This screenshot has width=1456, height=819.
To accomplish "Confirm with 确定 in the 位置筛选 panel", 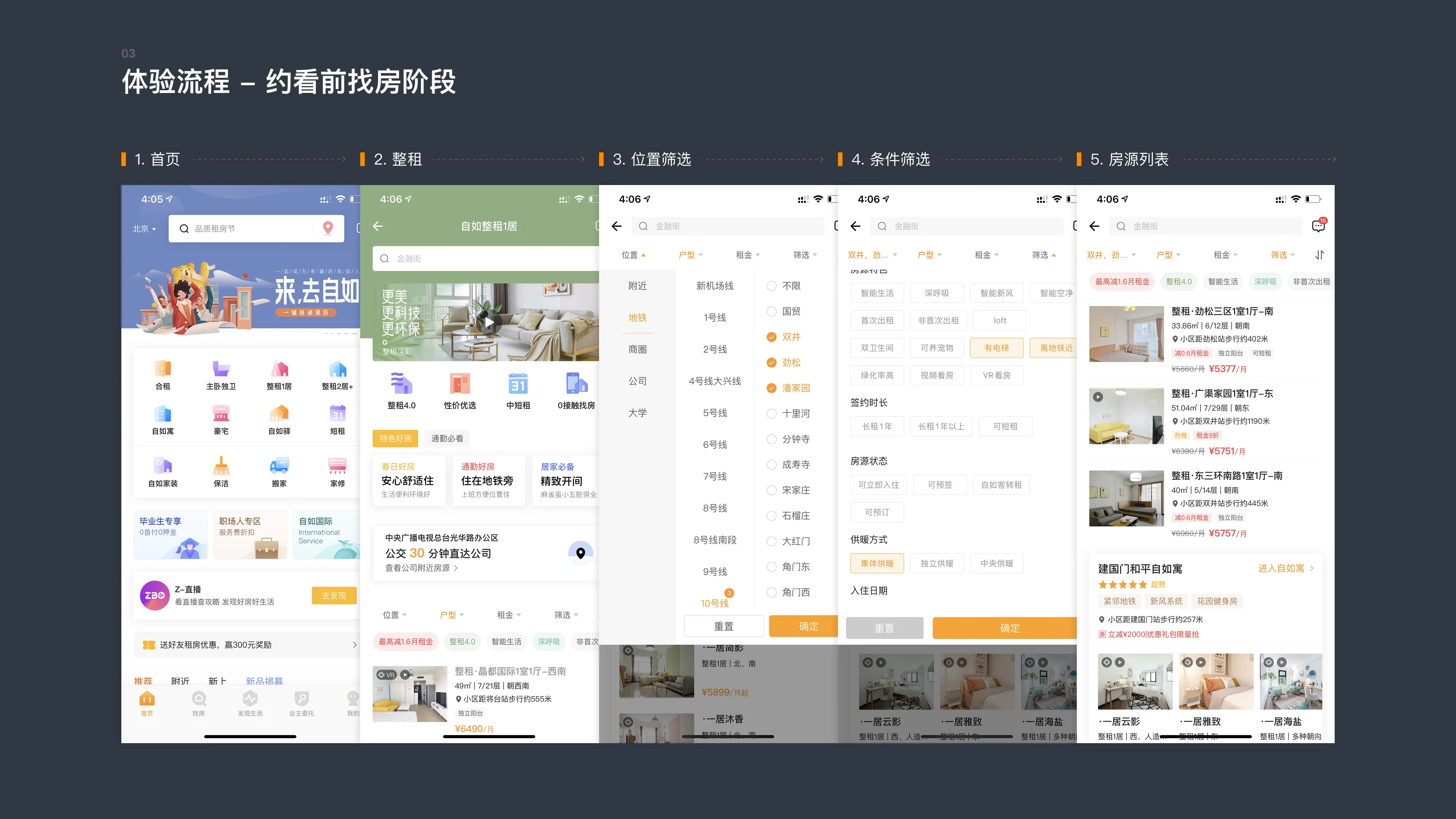I will coord(804,626).
